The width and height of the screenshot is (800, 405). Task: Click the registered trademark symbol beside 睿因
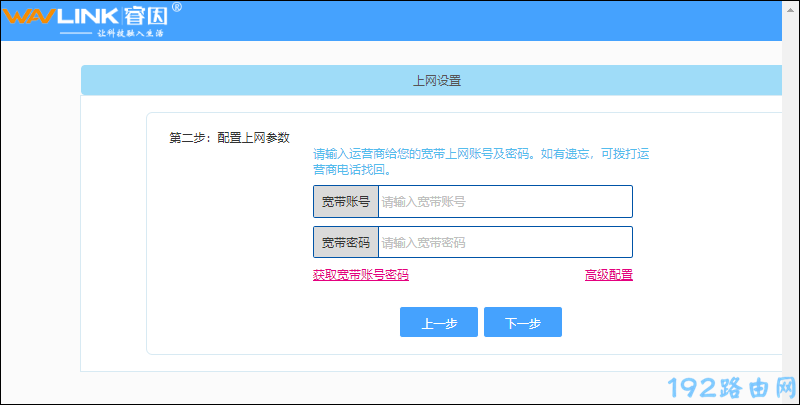177,8
